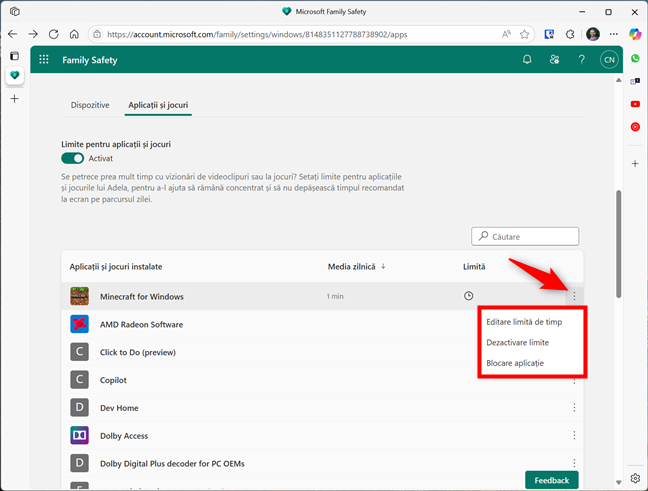The width and height of the screenshot is (648, 491).
Task: Choose Dezactivare limite menu entry
Action: click(x=517, y=342)
